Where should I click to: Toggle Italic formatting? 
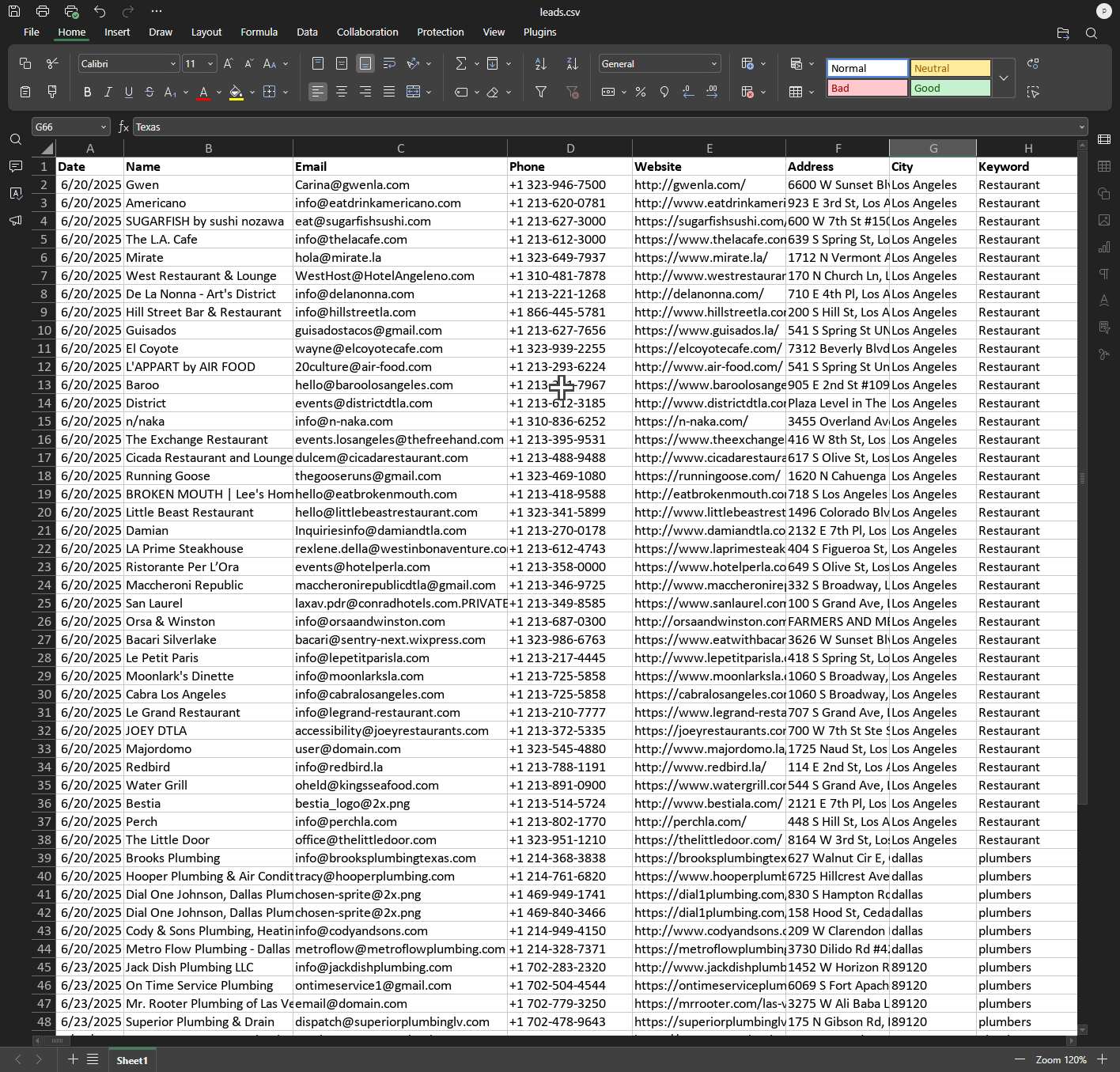(108, 92)
